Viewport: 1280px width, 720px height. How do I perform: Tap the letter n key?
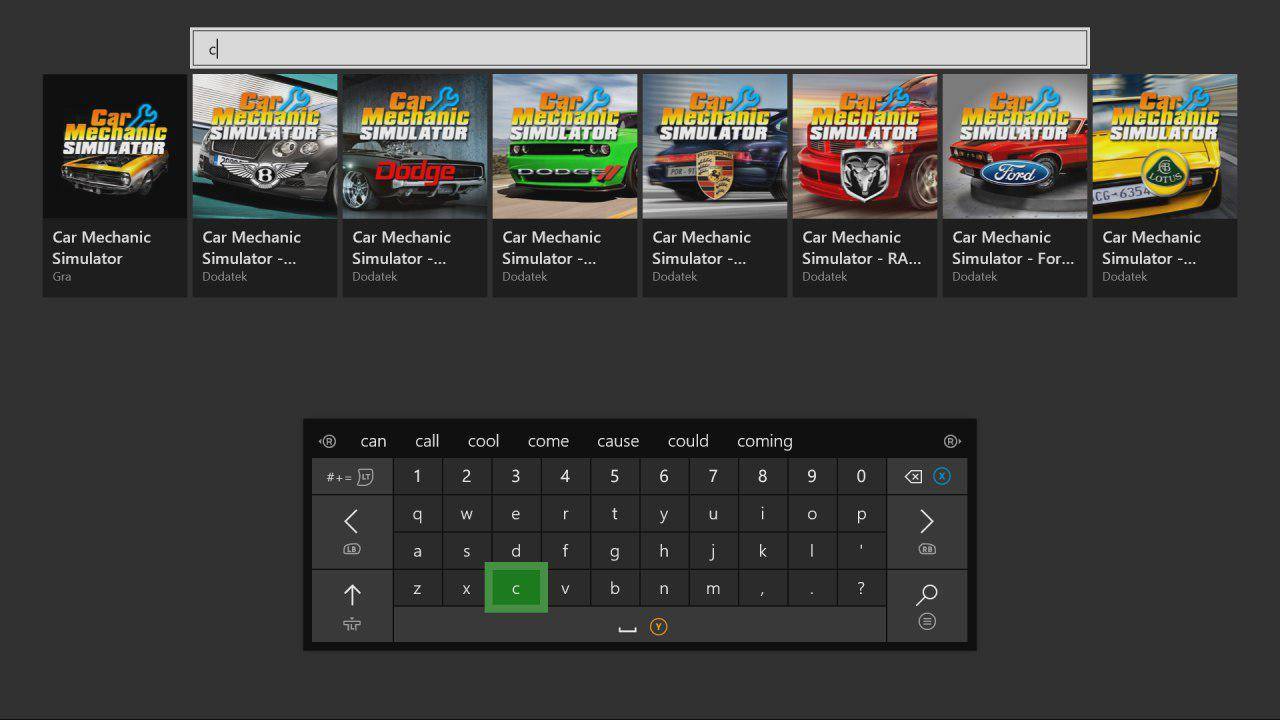(x=663, y=588)
